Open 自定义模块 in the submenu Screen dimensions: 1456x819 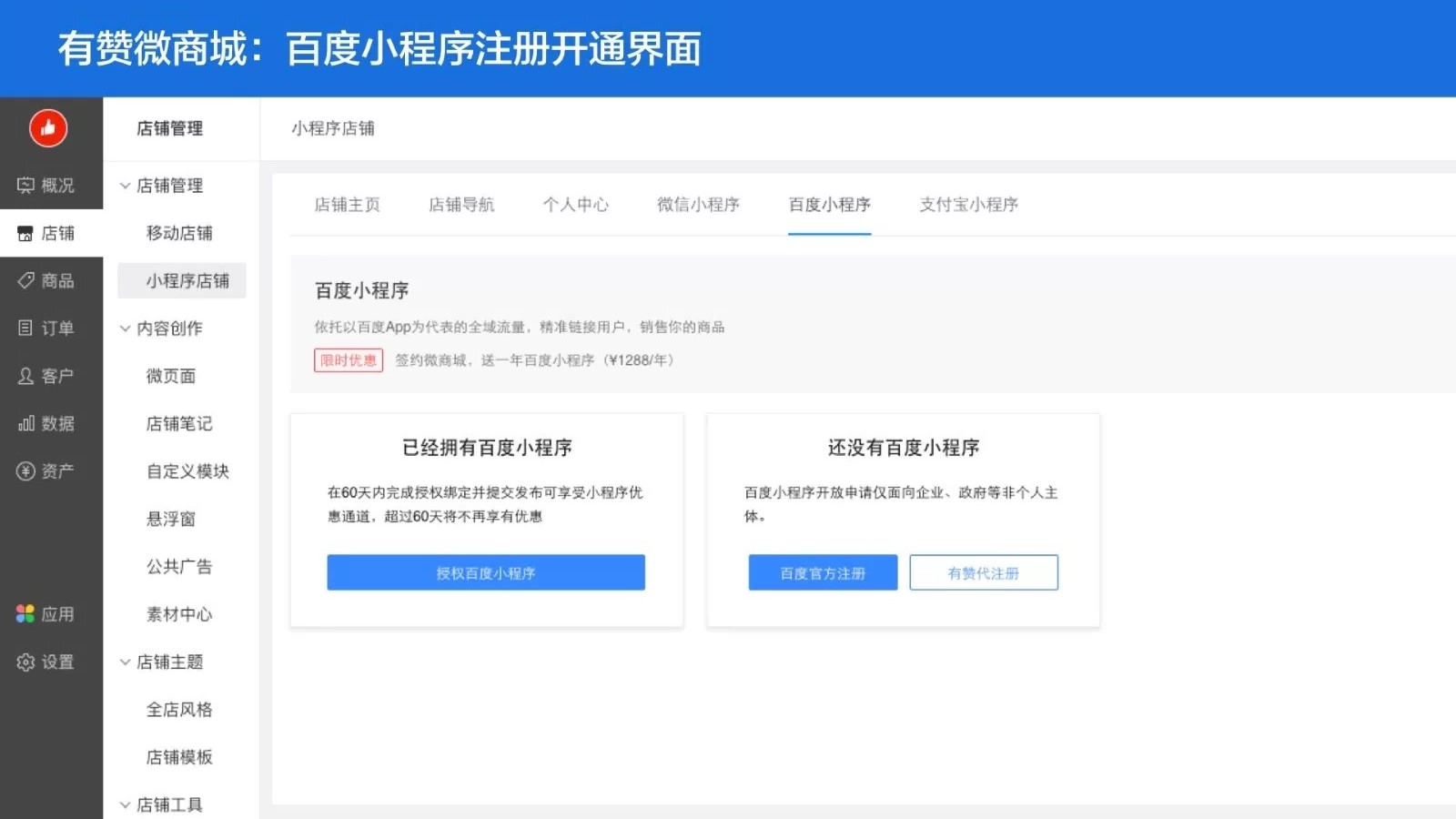[x=187, y=471]
